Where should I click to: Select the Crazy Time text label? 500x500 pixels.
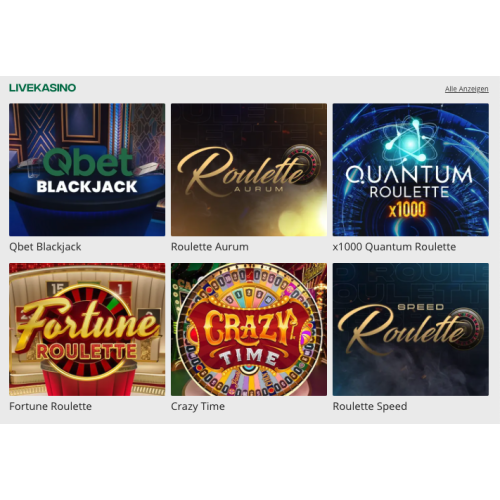[x=198, y=407]
